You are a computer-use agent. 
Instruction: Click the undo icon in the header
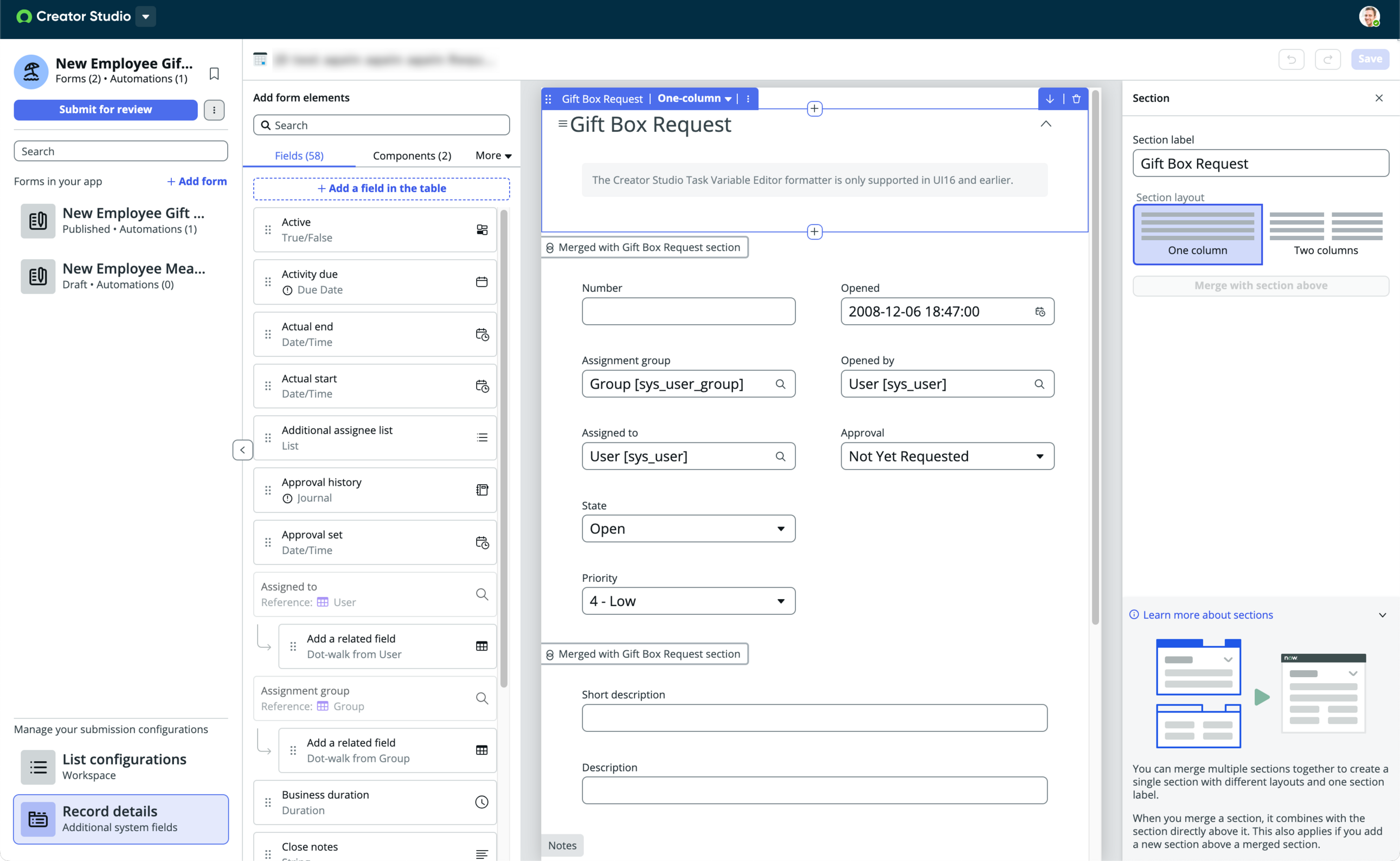(1290, 59)
